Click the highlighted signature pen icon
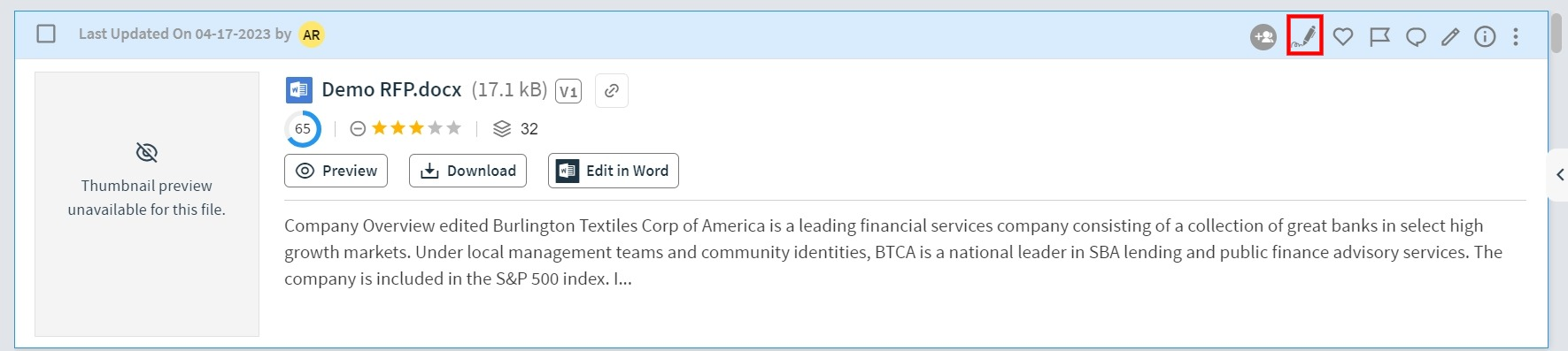The height and width of the screenshot is (351, 1568). click(1305, 36)
